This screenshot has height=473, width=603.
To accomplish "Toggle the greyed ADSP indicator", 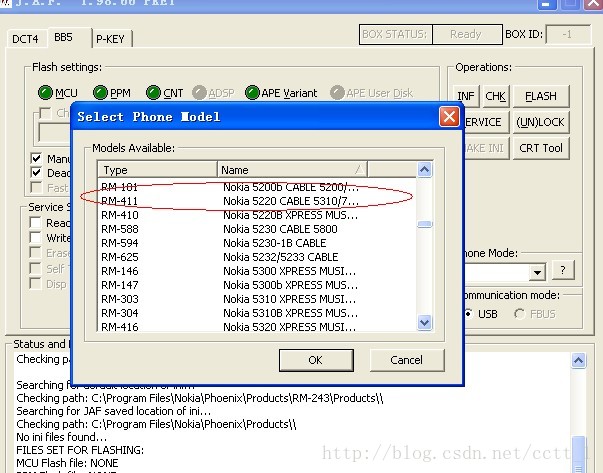I will (x=199, y=93).
